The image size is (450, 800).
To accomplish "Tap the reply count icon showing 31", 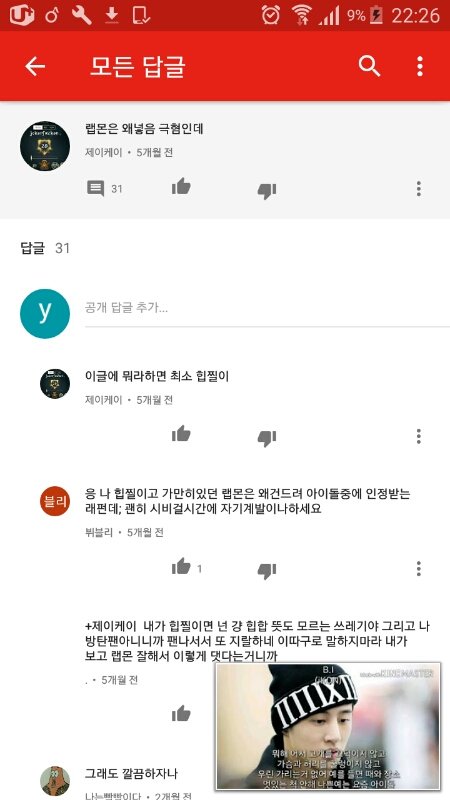I will 95,189.
